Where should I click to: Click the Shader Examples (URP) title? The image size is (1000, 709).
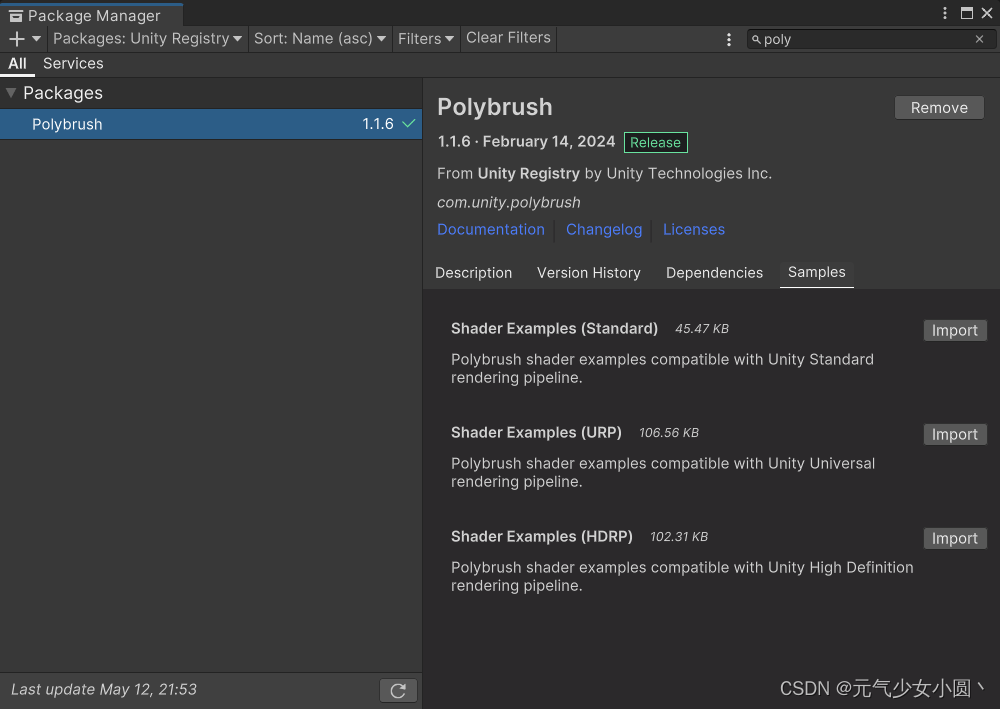click(x=536, y=433)
